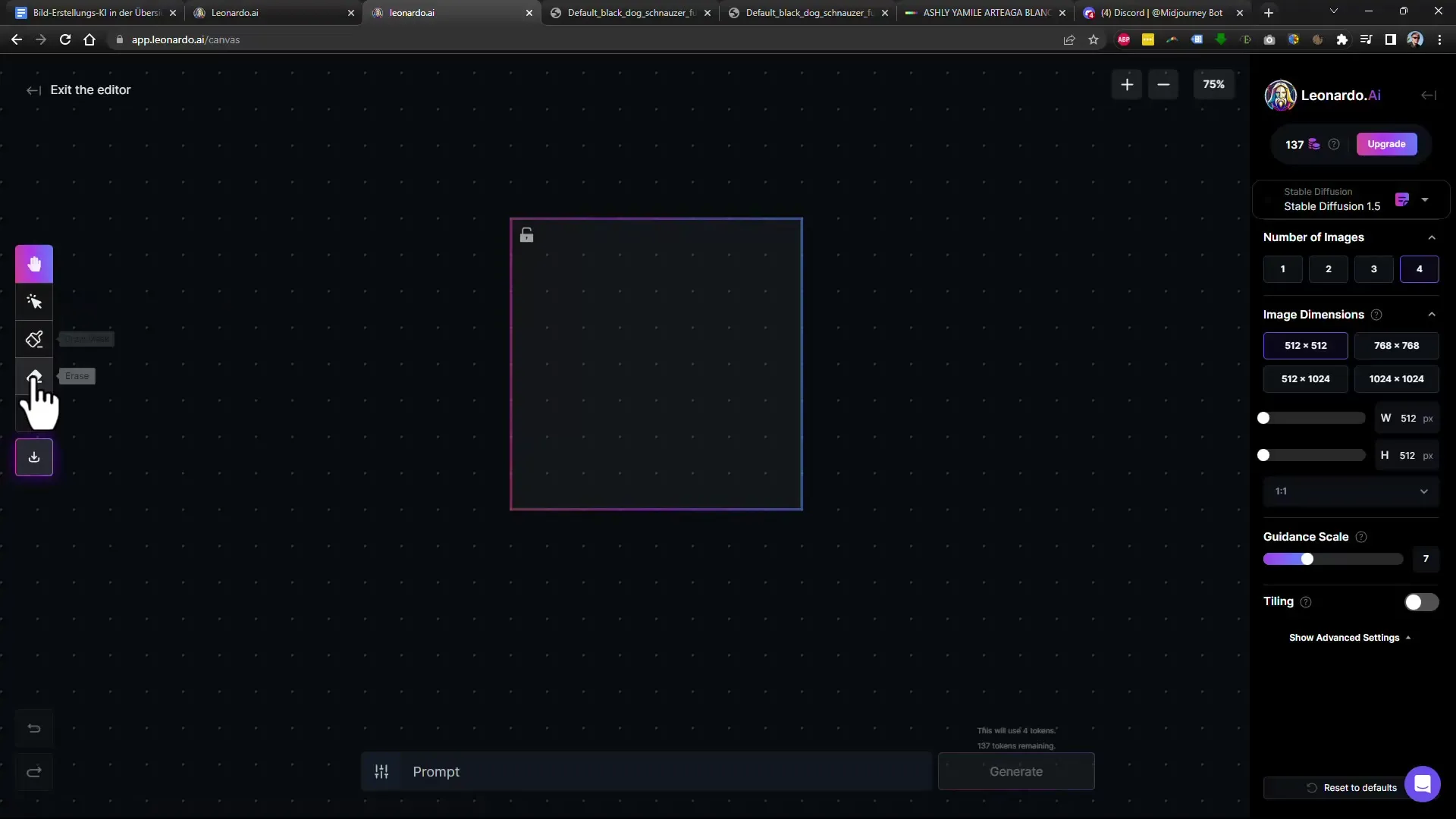Click the Number of Images chevron
The width and height of the screenshot is (1456, 819).
click(x=1433, y=237)
